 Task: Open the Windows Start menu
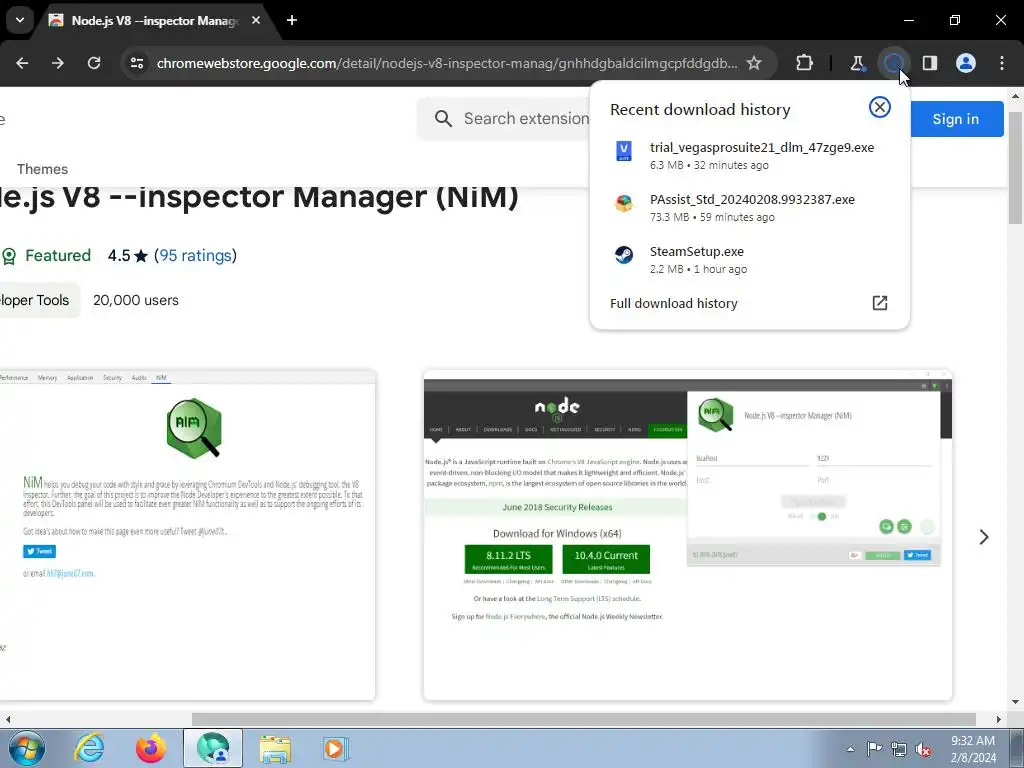pyautogui.click(x=26, y=748)
